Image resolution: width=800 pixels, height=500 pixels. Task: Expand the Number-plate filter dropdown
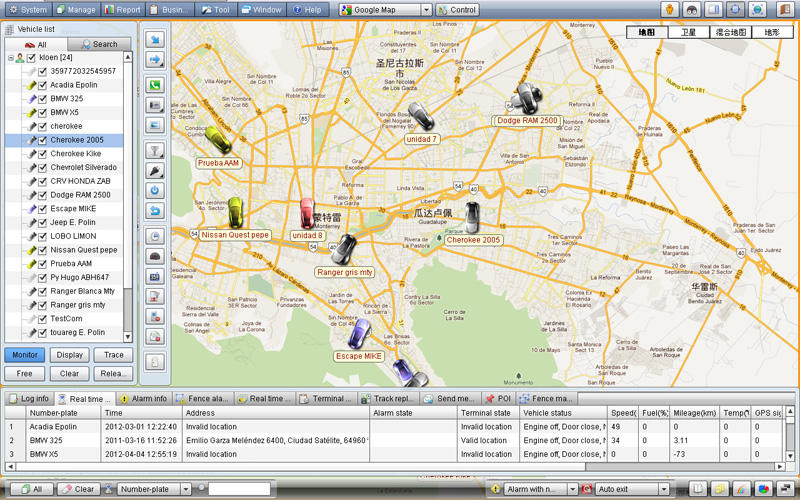[187, 489]
